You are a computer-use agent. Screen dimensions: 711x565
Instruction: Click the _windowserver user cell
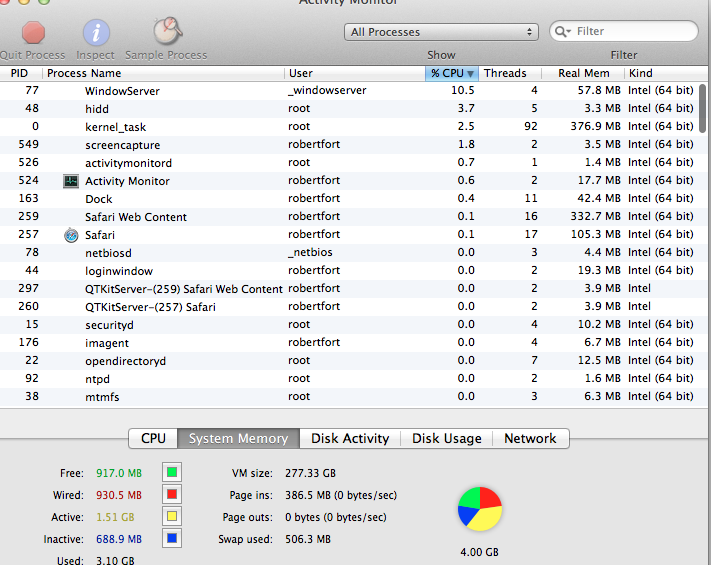coord(327,91)
